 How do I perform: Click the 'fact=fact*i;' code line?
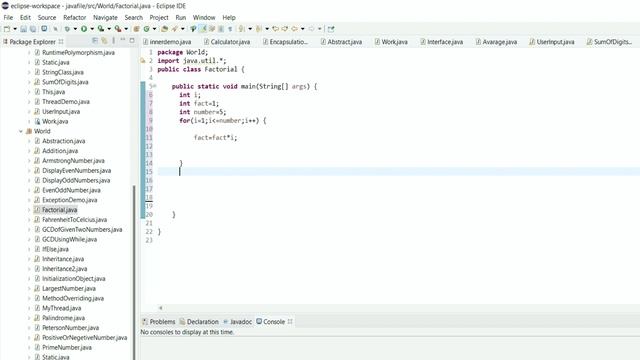215,138
